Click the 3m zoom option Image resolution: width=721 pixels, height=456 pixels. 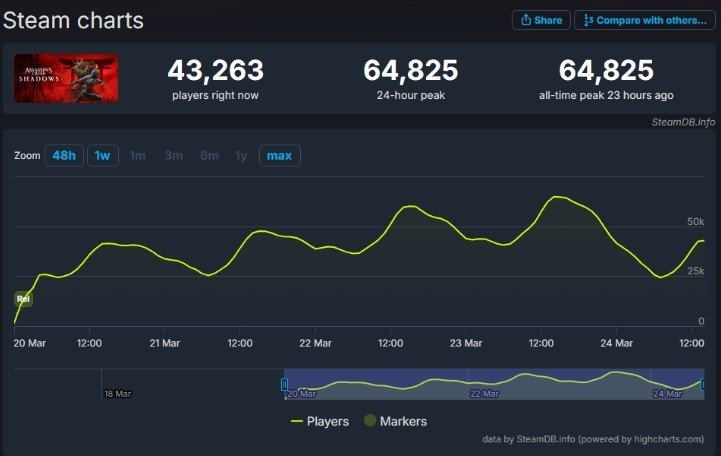pos(174,155)
